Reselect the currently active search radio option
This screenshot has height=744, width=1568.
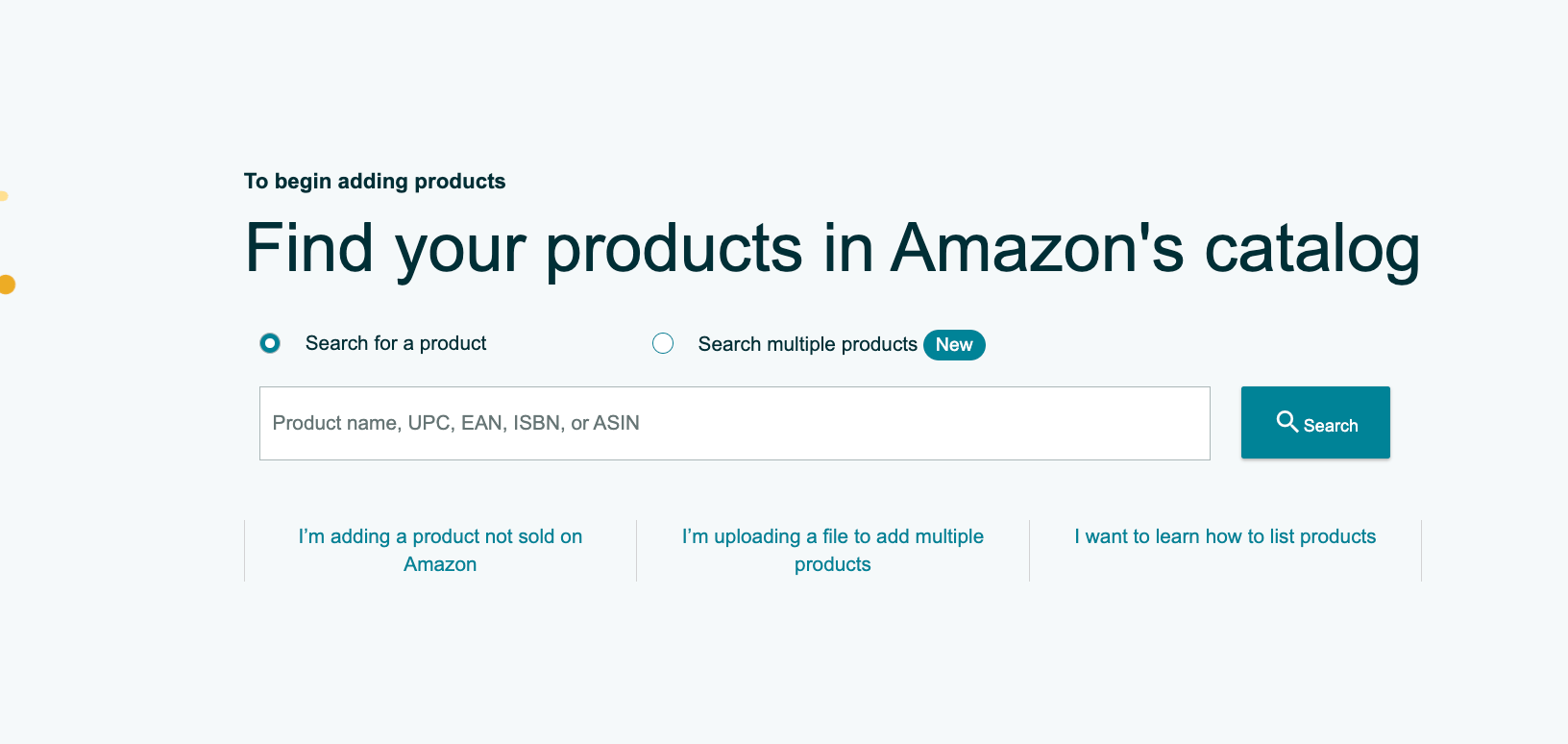270,343
